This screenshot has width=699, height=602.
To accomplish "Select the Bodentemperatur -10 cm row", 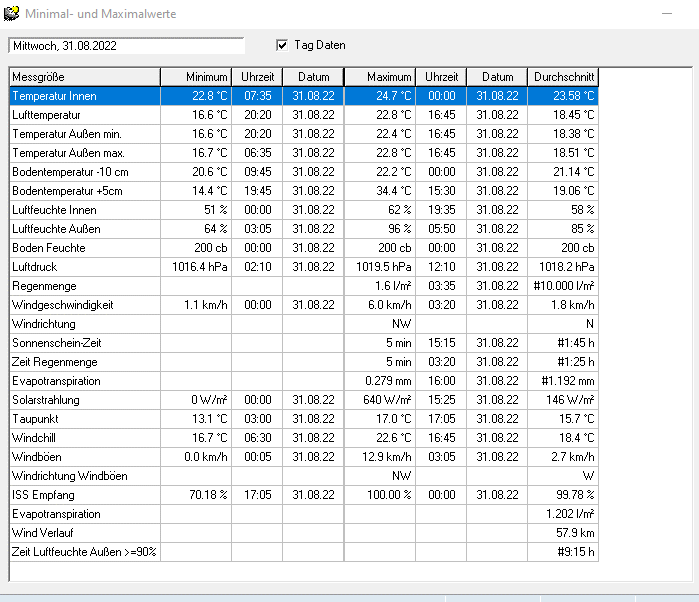I will coord(84,172).
